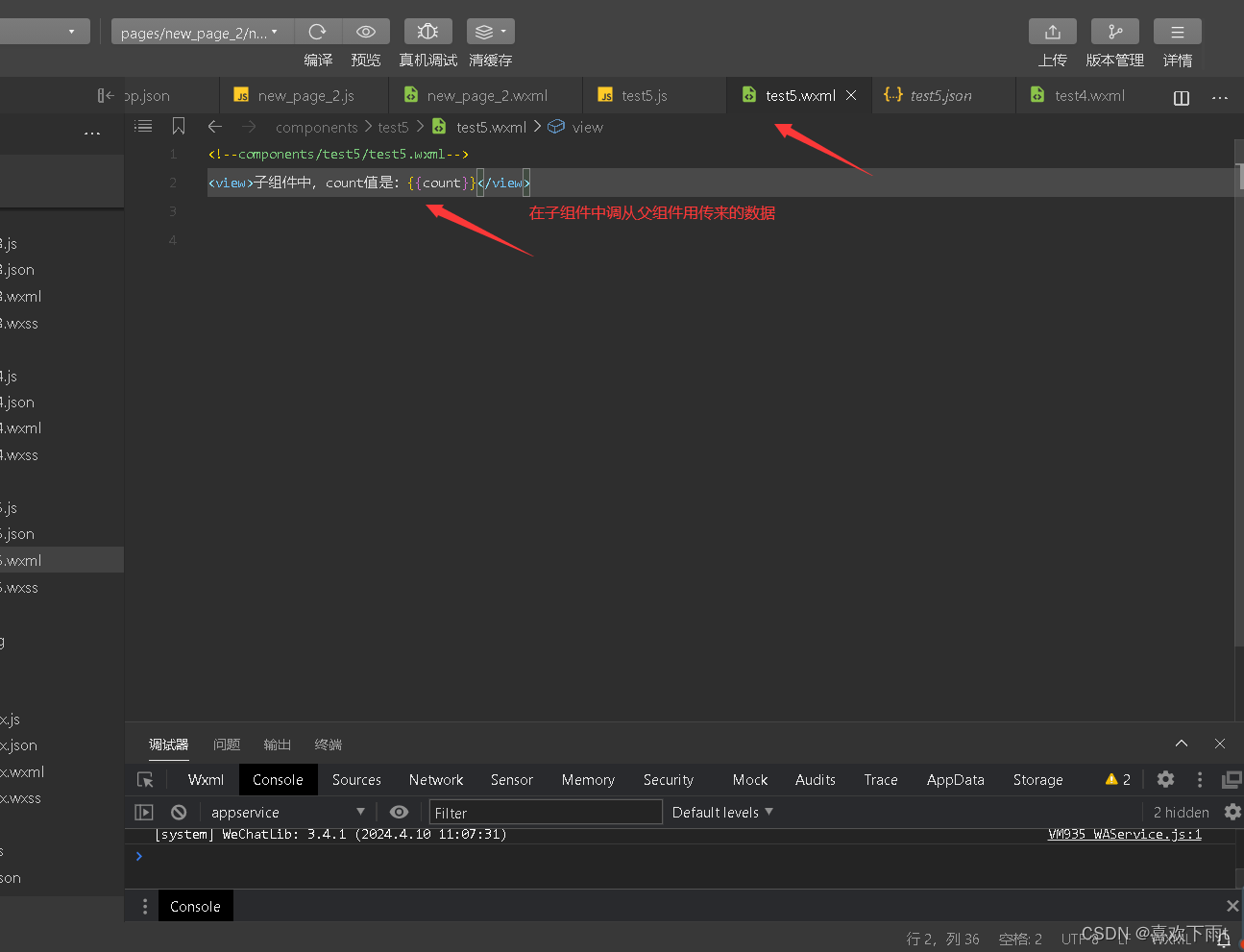Open the page path dropdown
Screen dimensions: 1244x952
(x=203, y=32)
